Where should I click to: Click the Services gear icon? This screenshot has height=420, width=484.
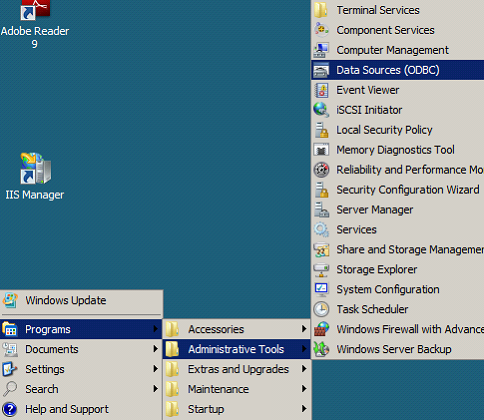tap(321, 229)
